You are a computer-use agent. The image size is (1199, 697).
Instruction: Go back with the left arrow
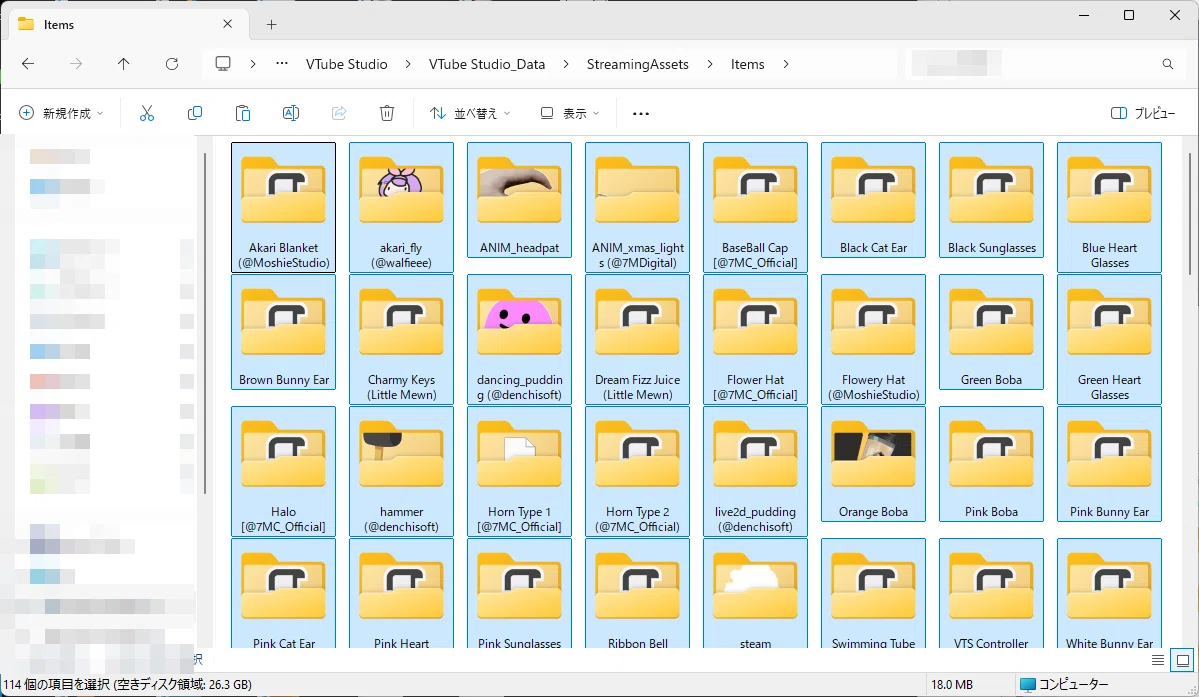click(x=28, y=64)
